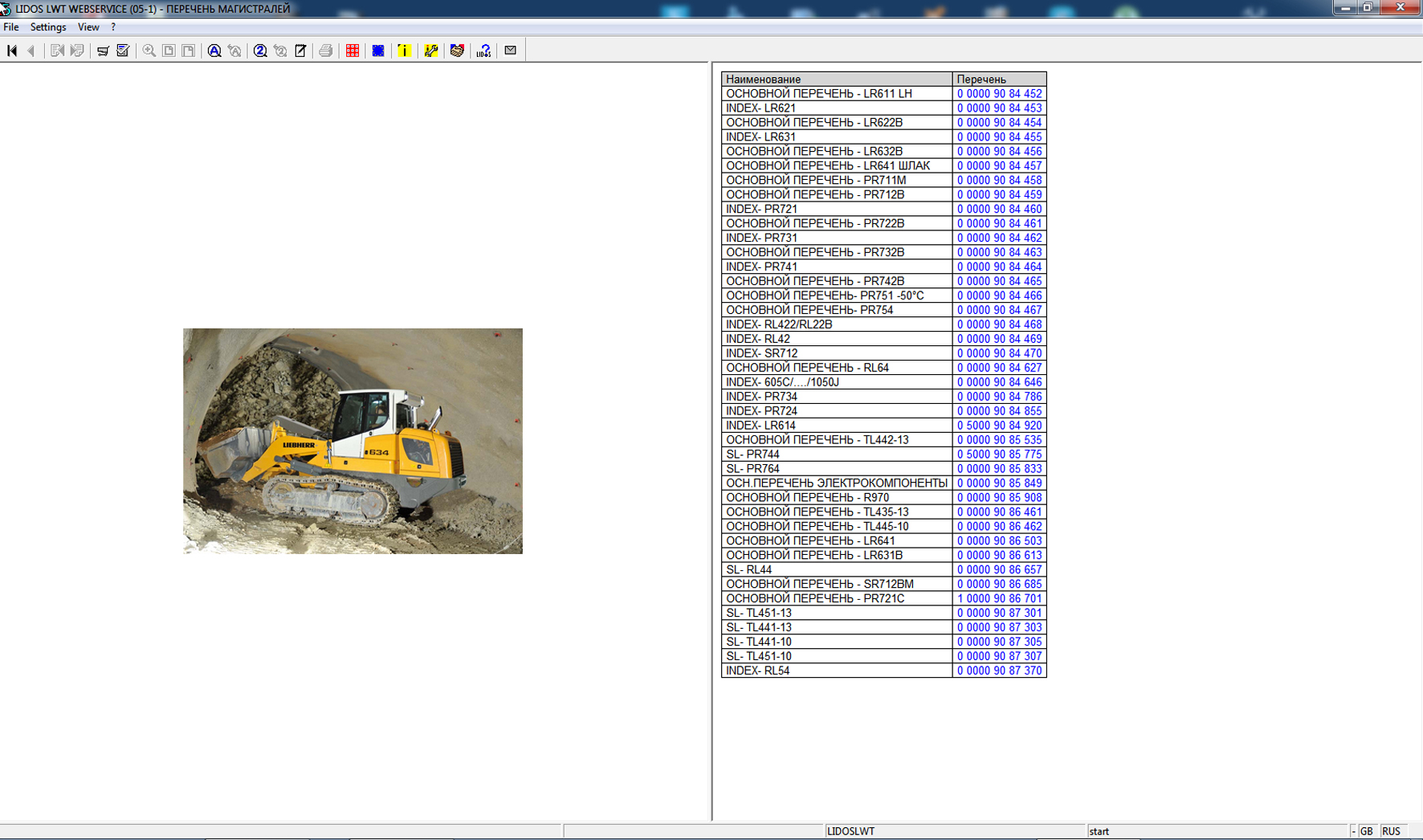The height and width of the screenshot is (840, 1423).
Task: Open the notepad edit icon
Action: click(300, 51)
